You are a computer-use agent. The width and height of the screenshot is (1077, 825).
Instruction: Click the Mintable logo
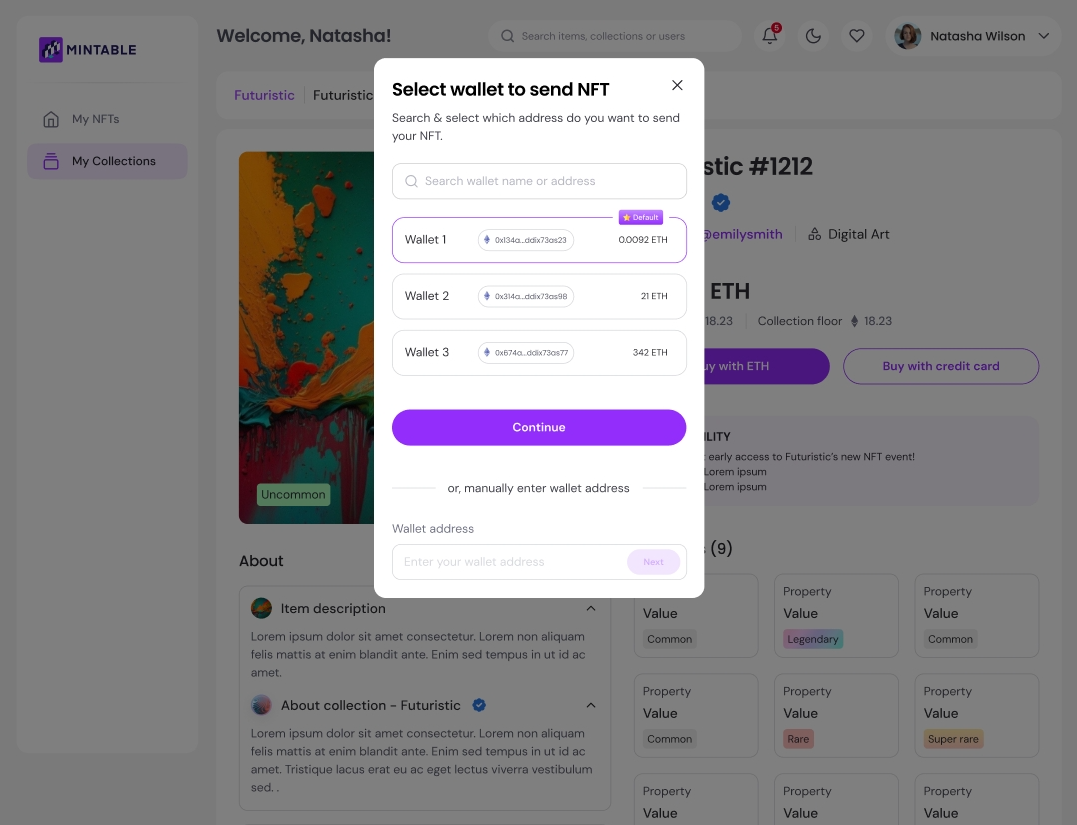click(x=88, y=49)
